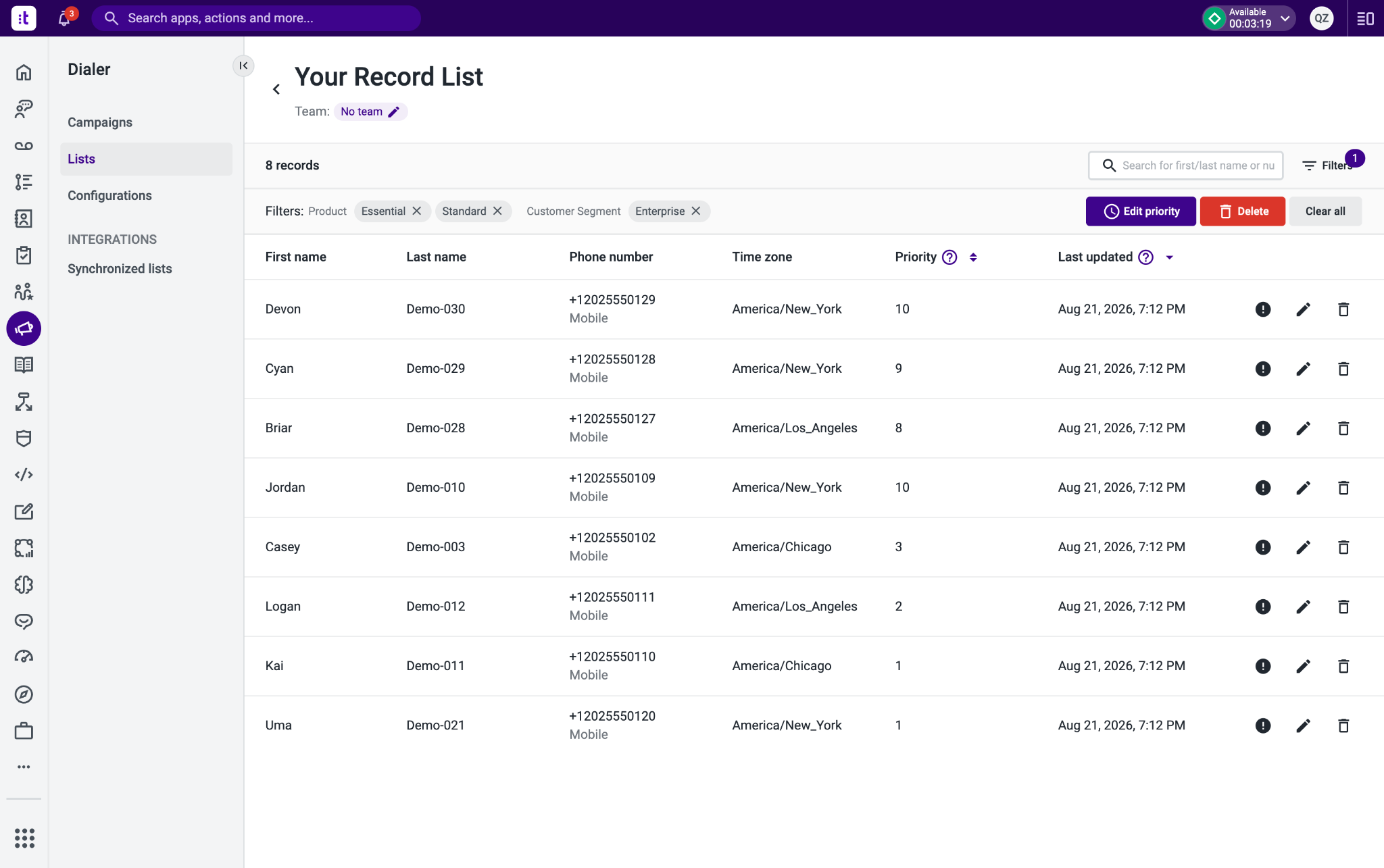Delete the Cyan Demo-029 record
1384x868 pixels.
(1343, 369)
